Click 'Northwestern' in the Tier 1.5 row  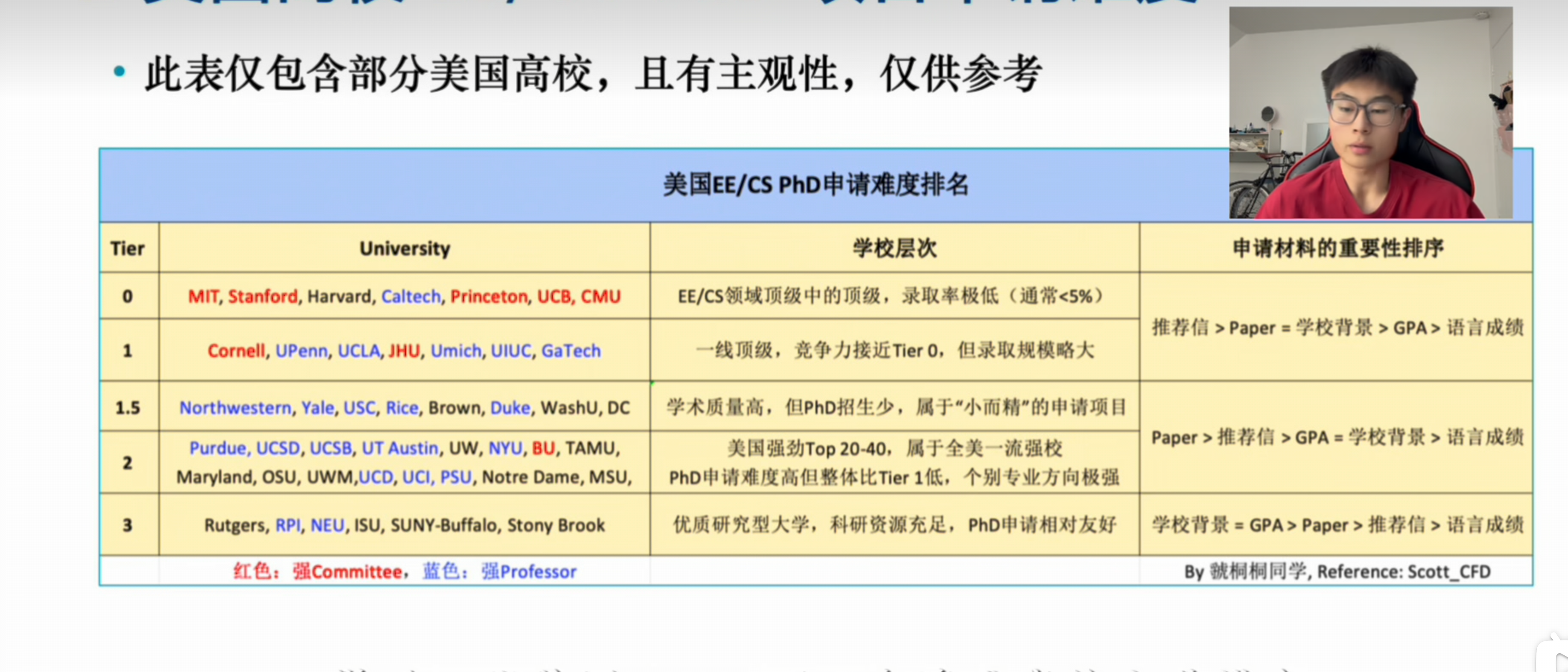(x=236, y=407)
